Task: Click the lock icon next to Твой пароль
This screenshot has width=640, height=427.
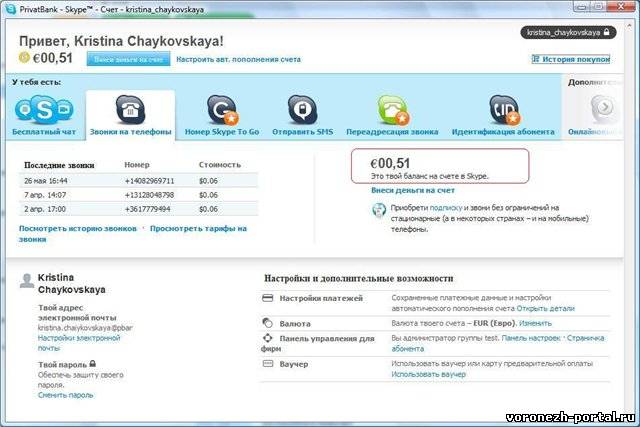Action: pos(93,363)
